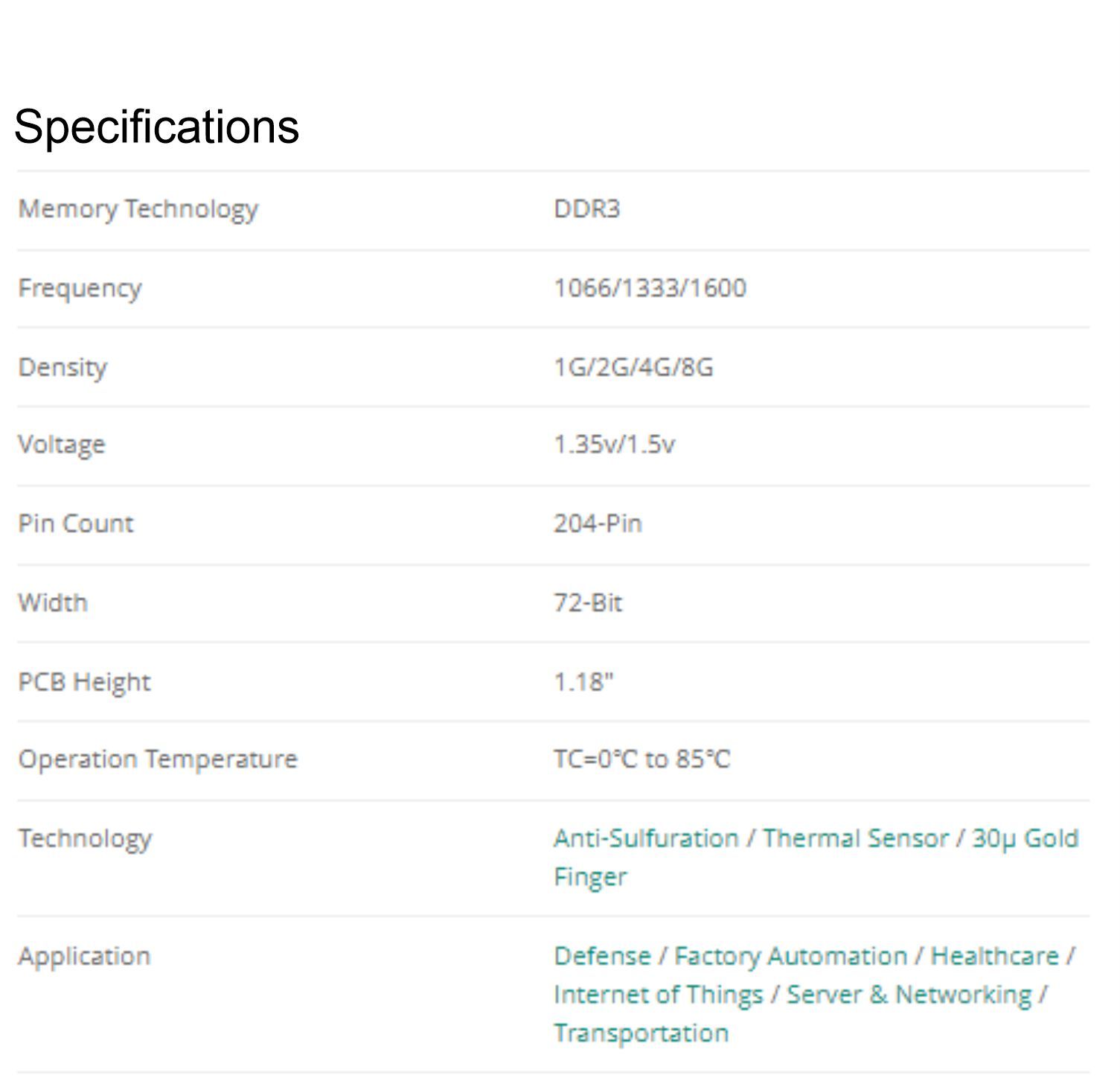Follow the Transportation application link
This screenshot has width=1120, height=1087.
point(641,1033)
